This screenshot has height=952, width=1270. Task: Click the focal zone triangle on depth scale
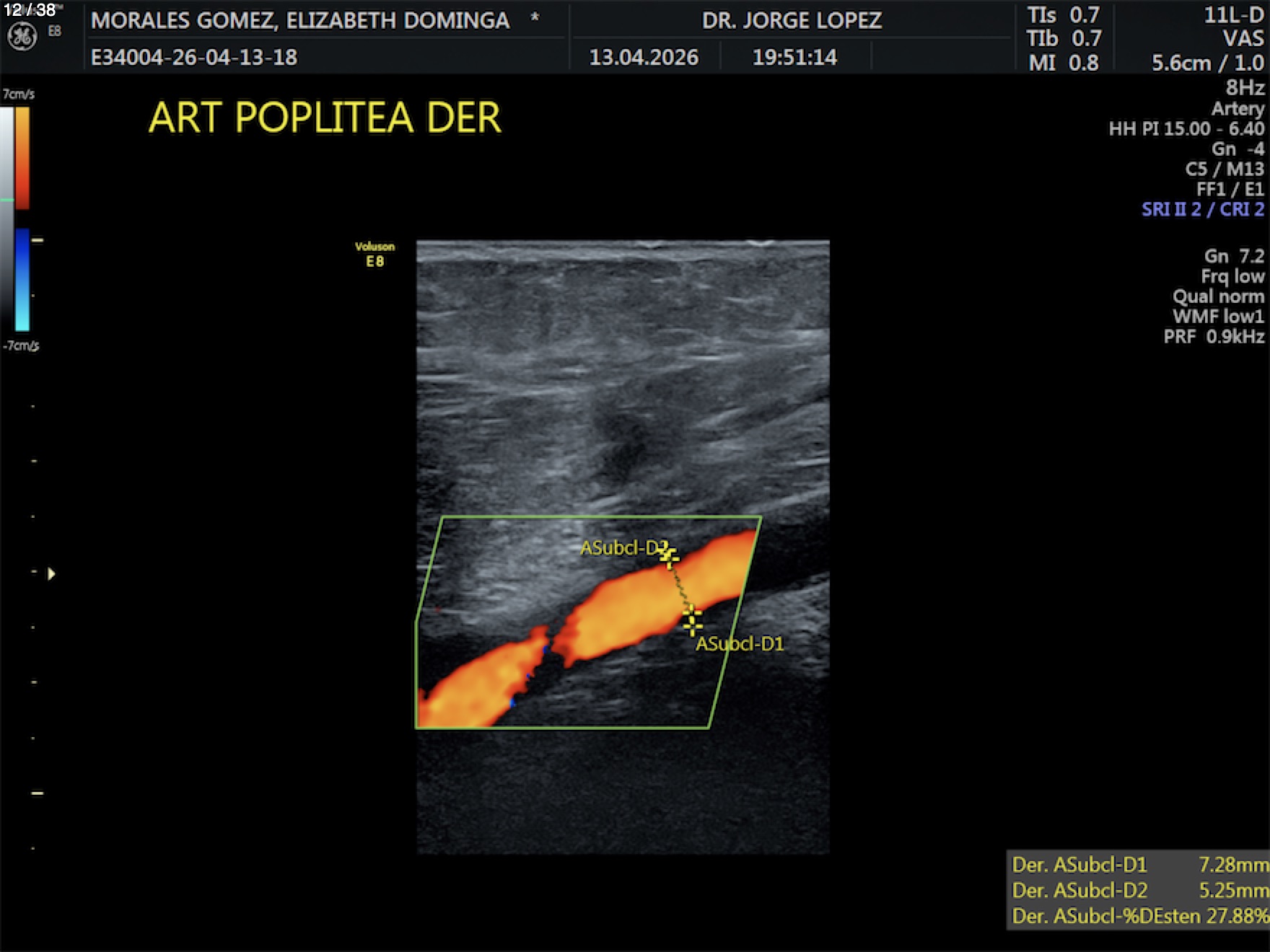pyautogui.click(x=51, y=574)
